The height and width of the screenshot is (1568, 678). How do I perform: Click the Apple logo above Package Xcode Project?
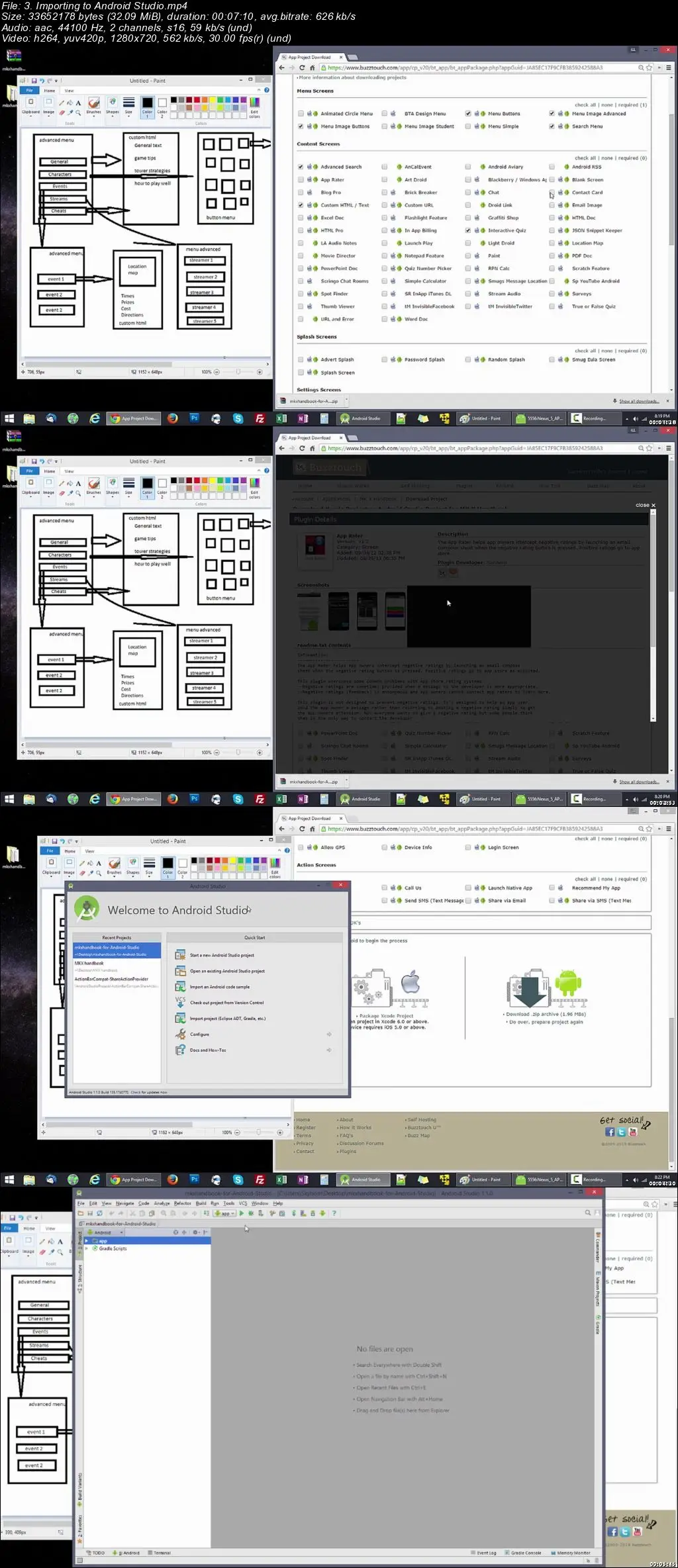coord(411,983)
